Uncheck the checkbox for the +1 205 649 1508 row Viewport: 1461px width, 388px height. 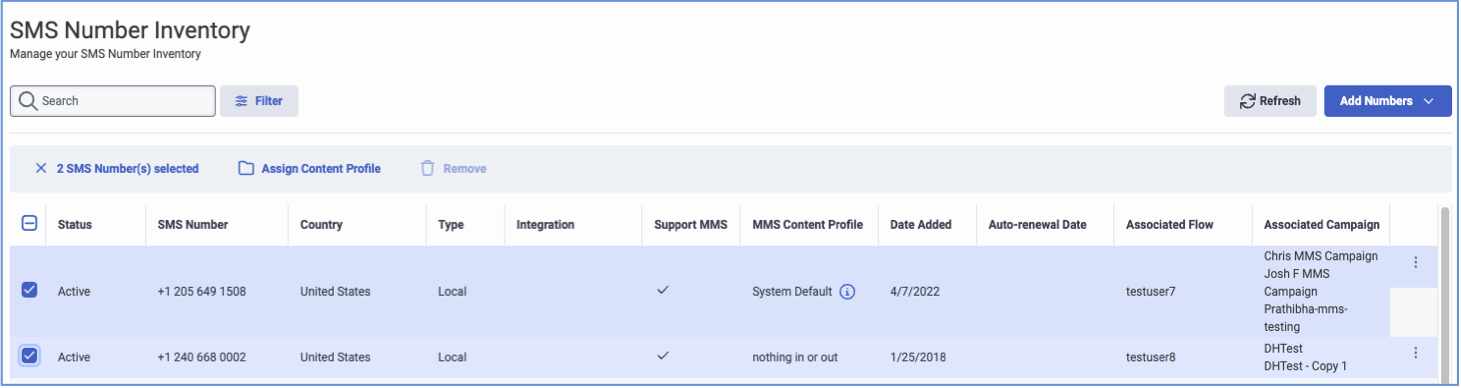29,290
